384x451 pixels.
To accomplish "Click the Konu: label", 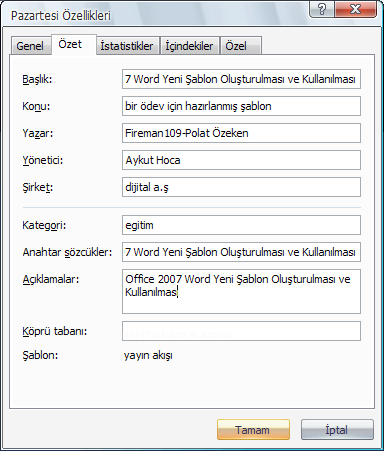I will [36, 106].
